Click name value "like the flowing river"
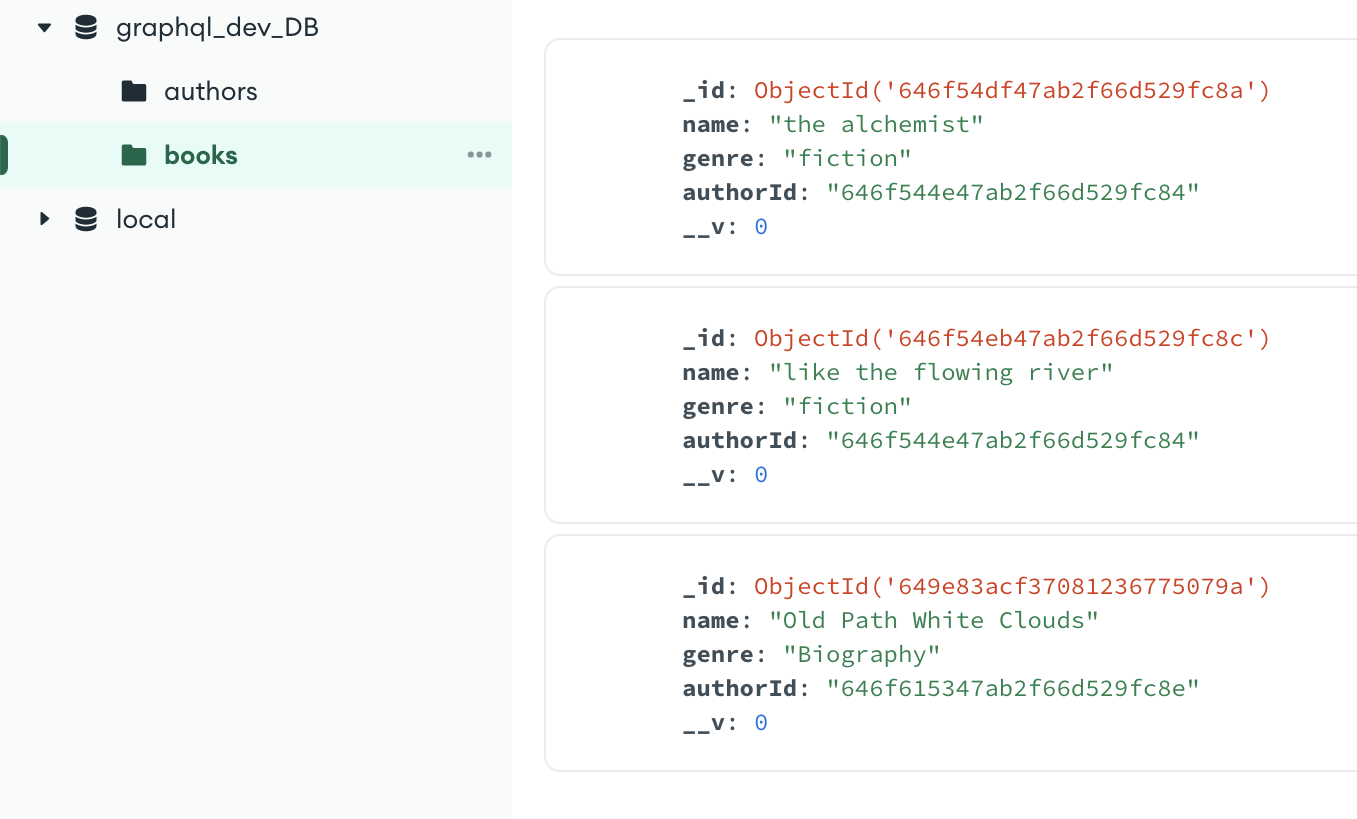The width and height of the screenshot is (1357, 819). [x=941, y=373]
